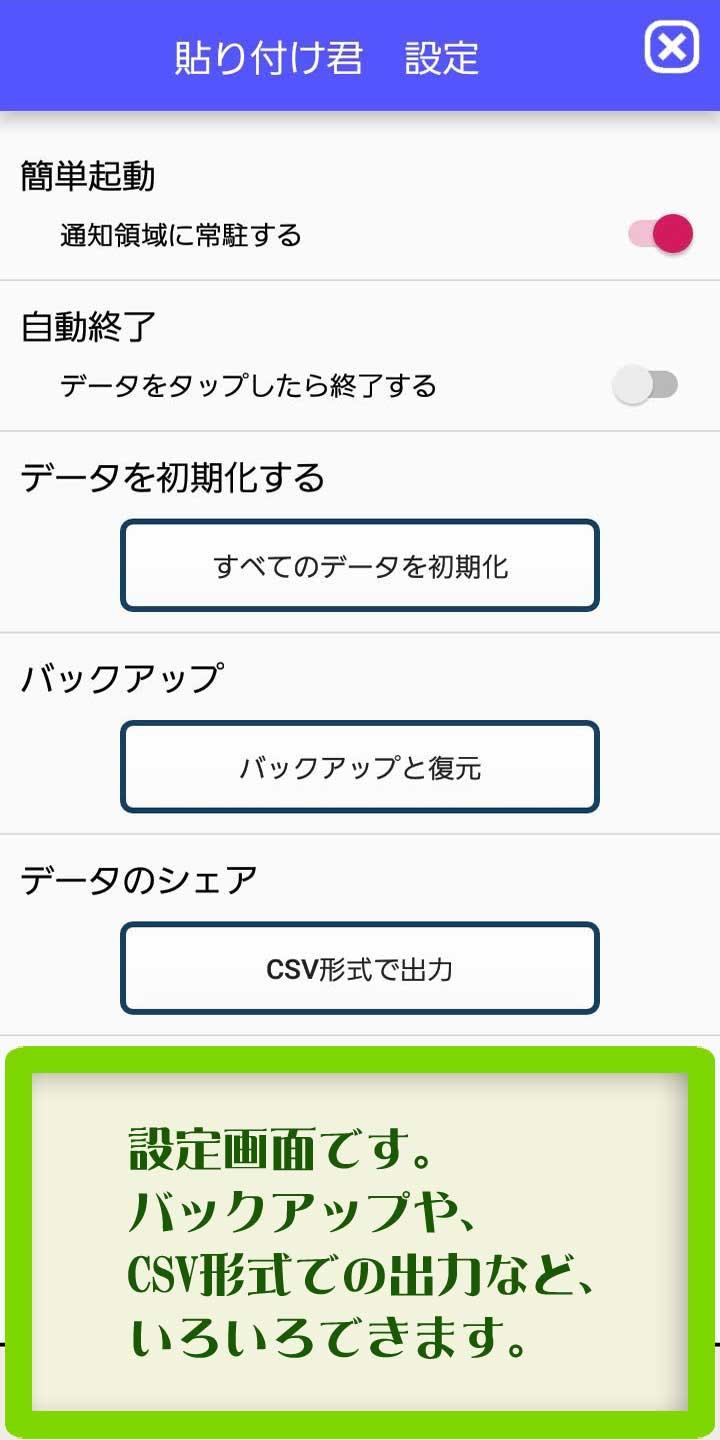This screenshot has height=1440, width=720.
Task: Click the purple header bar left of title
Action: click(80, 55)
